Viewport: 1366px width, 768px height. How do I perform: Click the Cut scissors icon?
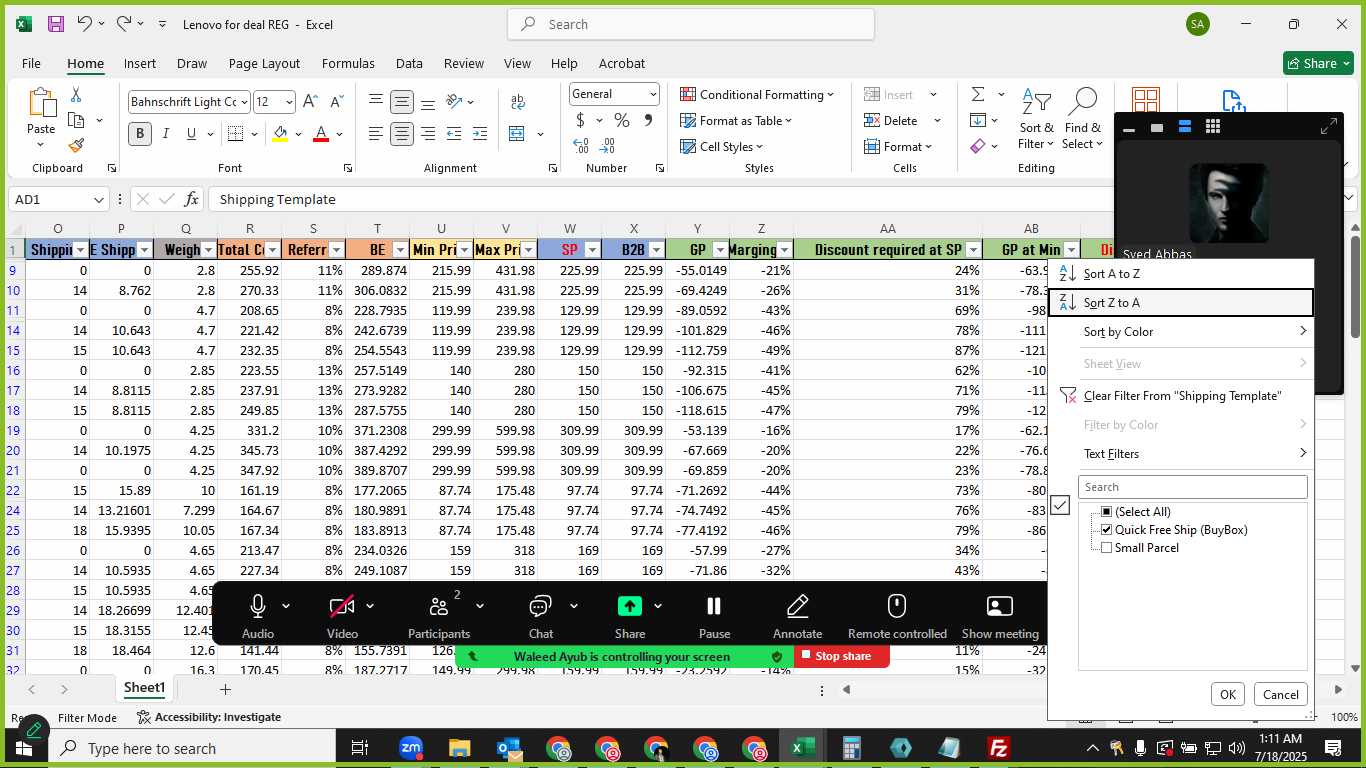(76, 95)
